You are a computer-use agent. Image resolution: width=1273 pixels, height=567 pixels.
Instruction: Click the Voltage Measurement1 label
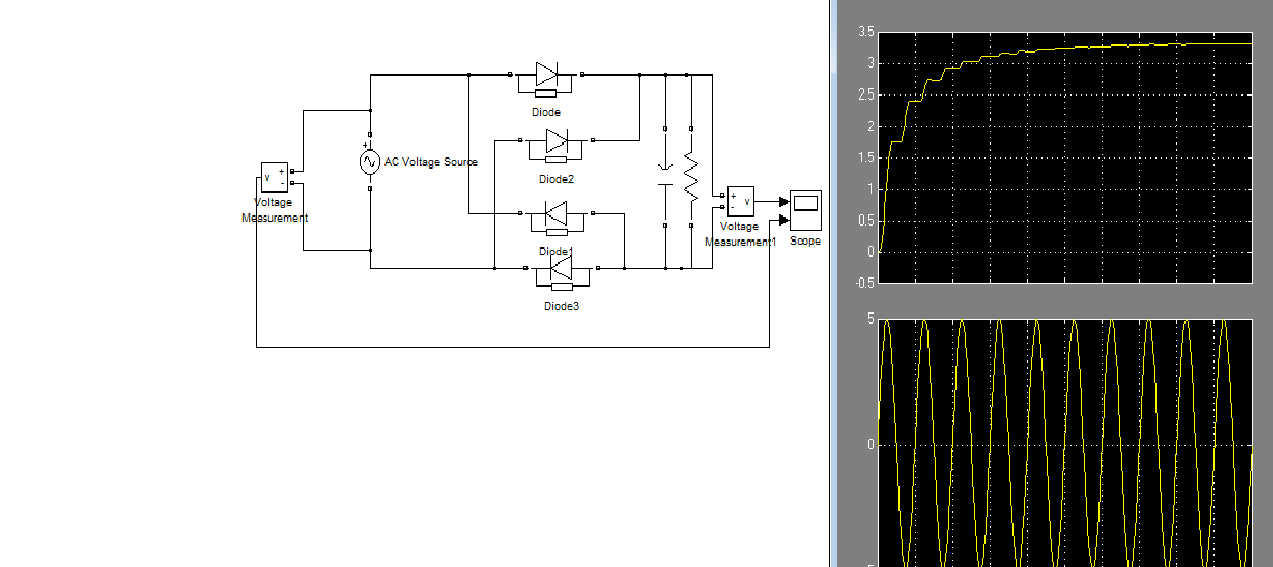click(739, 234)
